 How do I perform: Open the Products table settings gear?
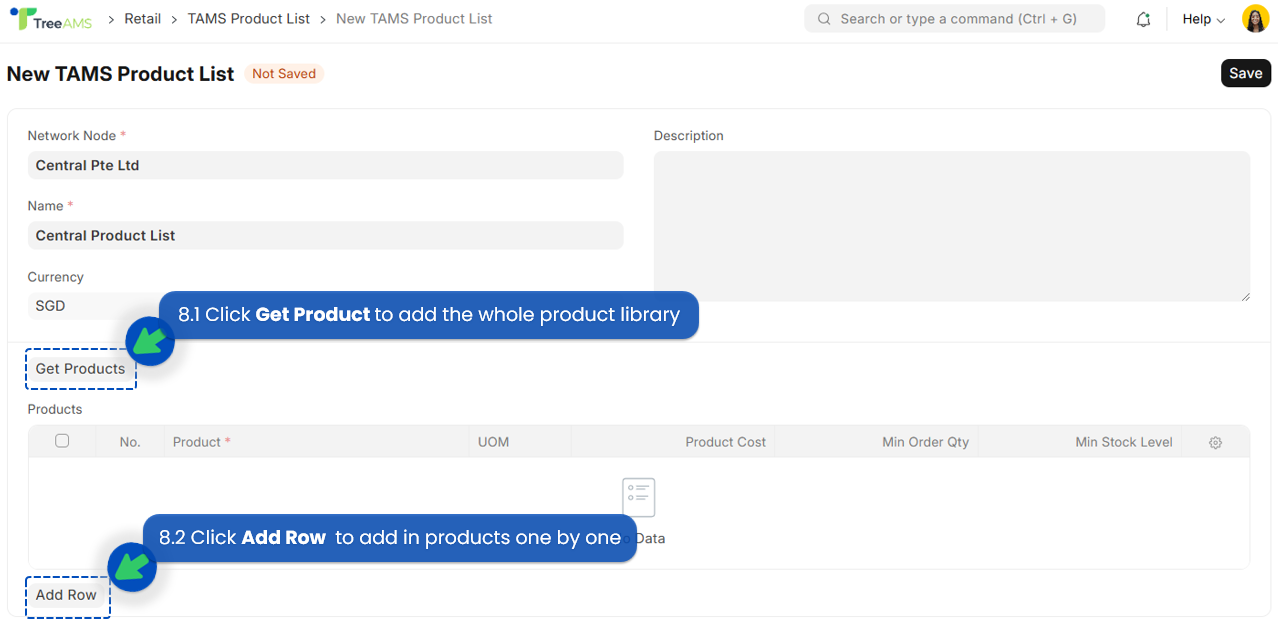1216,442
